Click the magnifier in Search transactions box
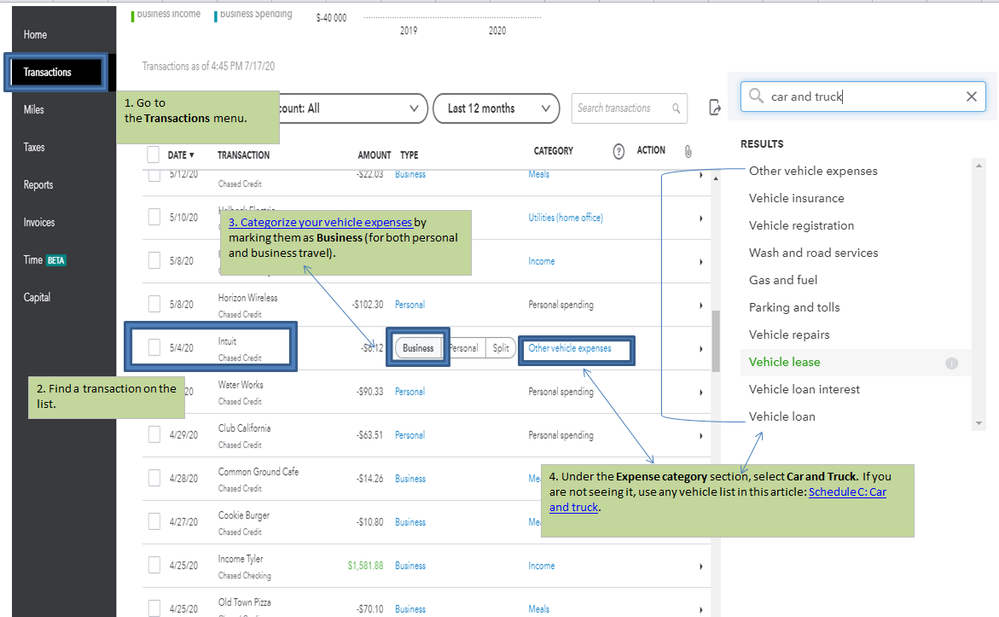 pyautogui.click(x=676, y=108)
